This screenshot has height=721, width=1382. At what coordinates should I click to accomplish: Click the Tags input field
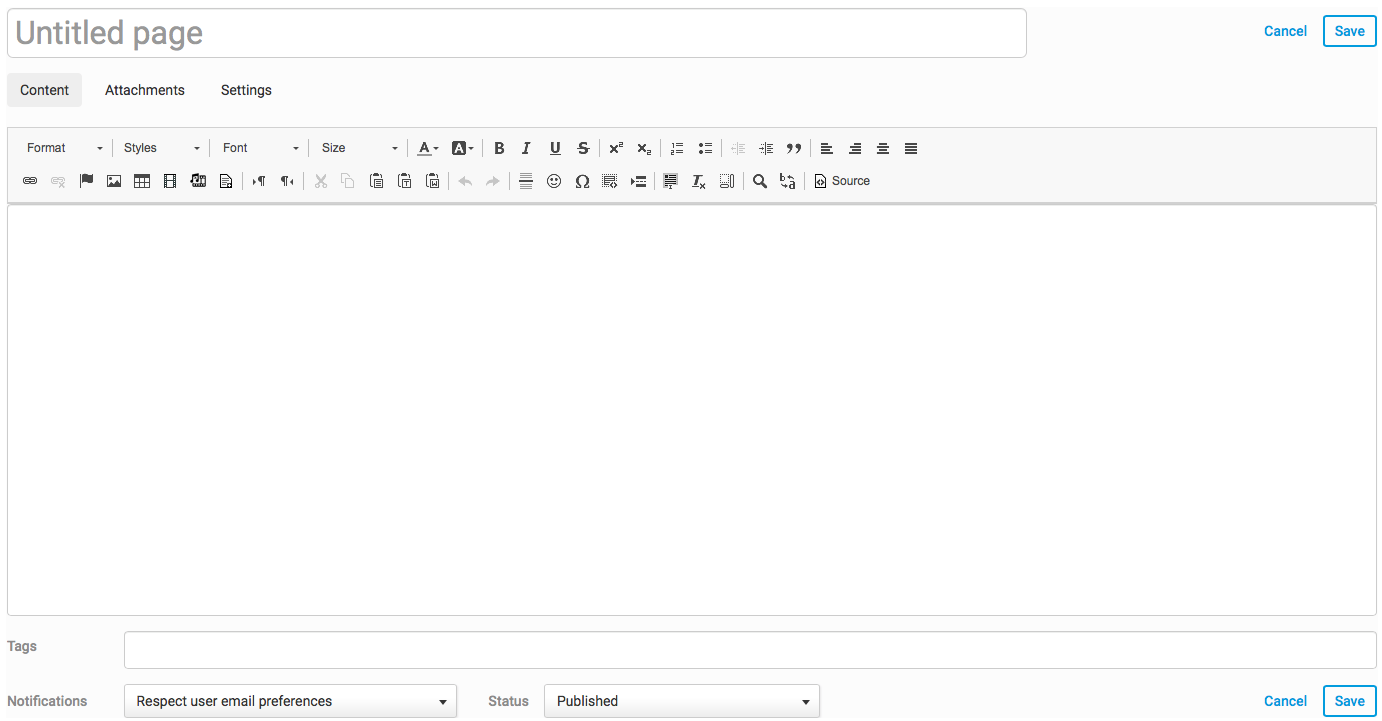tap(750, 650)
